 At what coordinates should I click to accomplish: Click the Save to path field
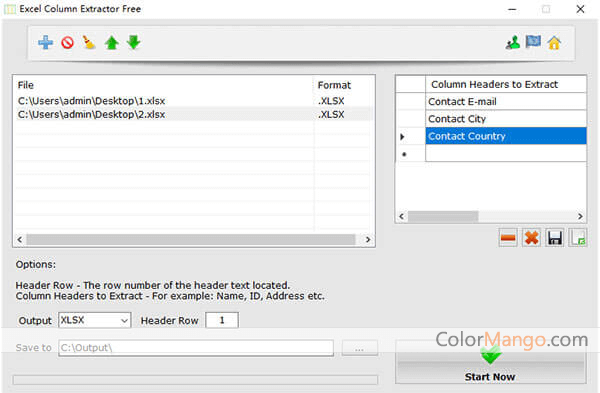click(x=196, y=348)
